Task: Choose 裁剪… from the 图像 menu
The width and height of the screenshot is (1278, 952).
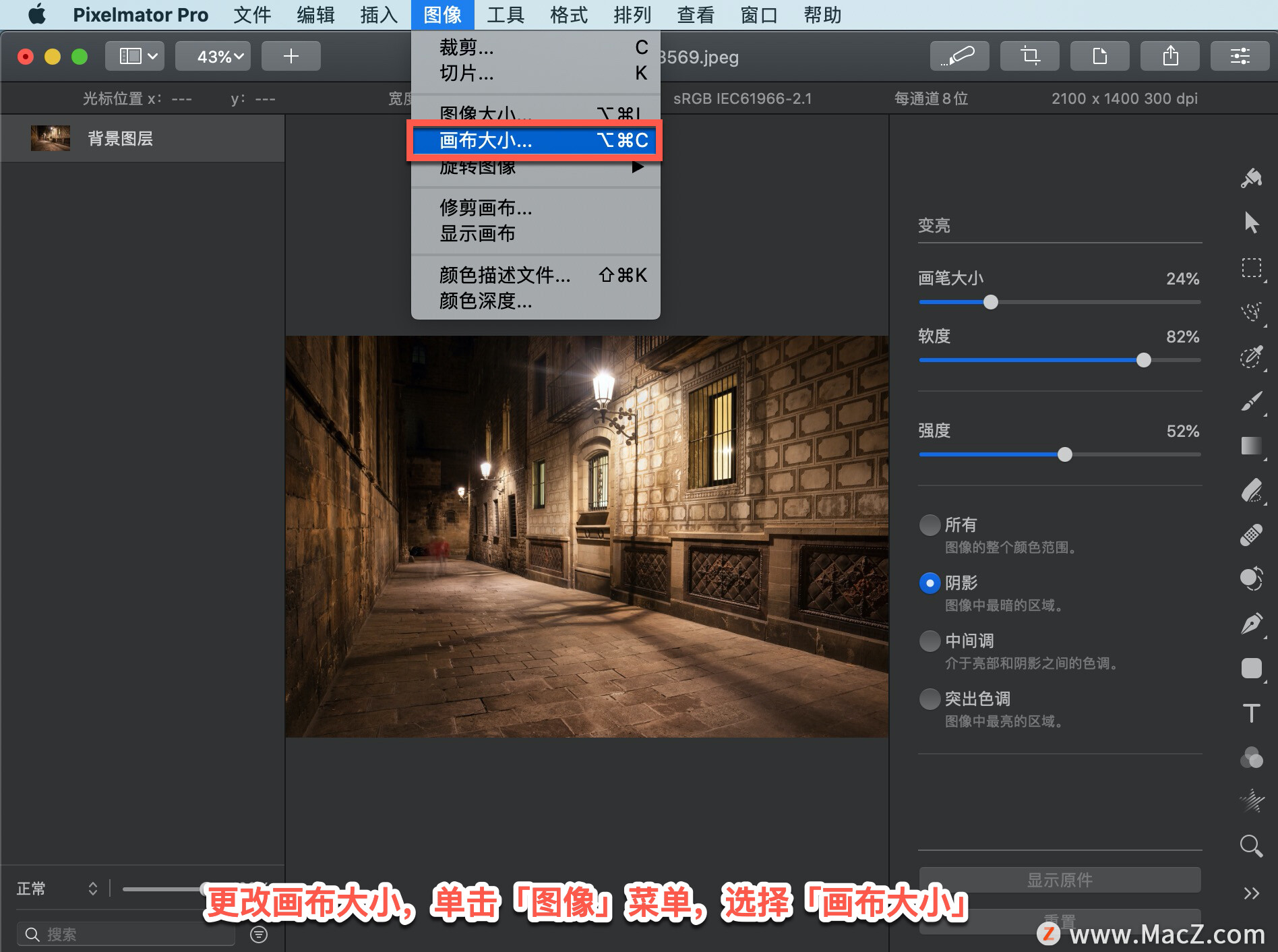Action: (535, 47)
